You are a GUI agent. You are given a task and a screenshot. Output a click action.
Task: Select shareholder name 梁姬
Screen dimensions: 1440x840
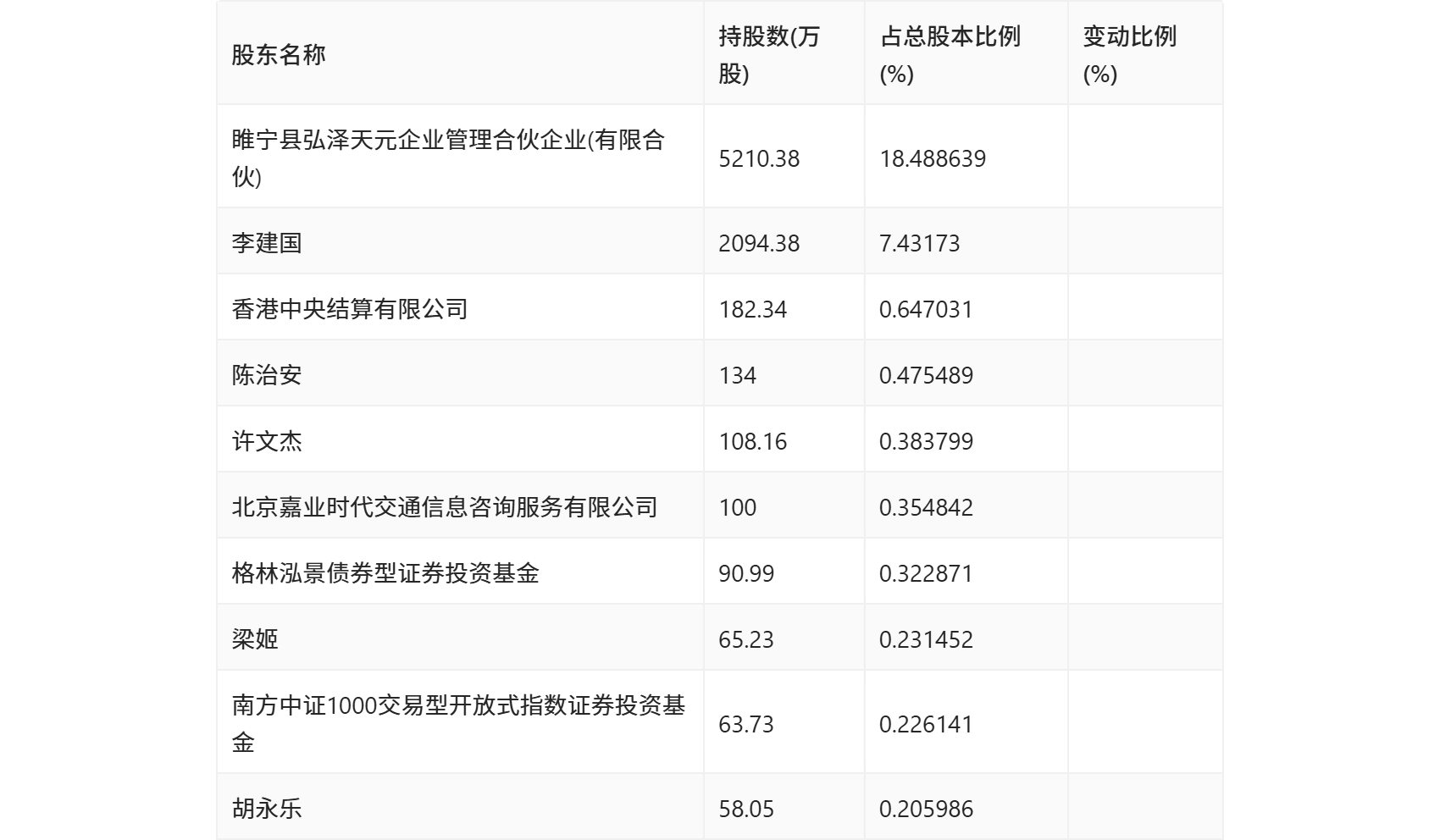[x=255, y=639]
